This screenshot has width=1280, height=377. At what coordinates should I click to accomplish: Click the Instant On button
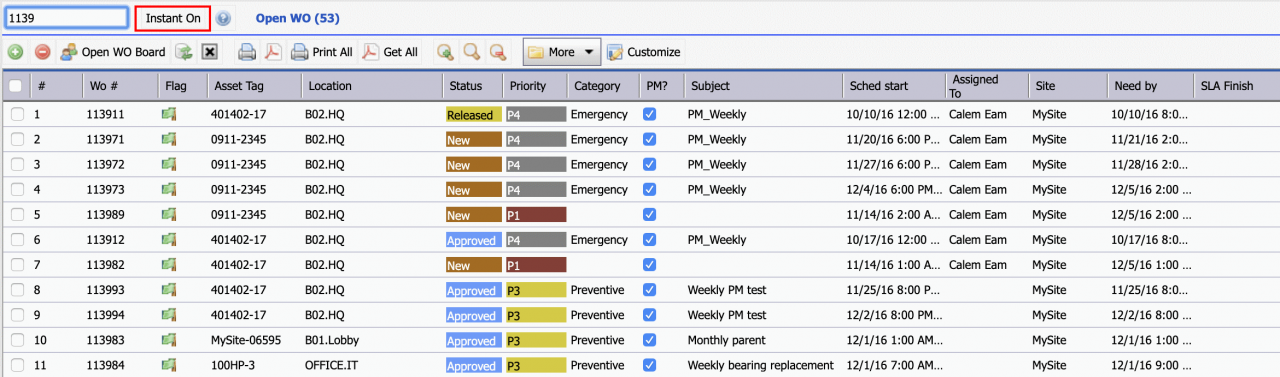click(173, 18)
